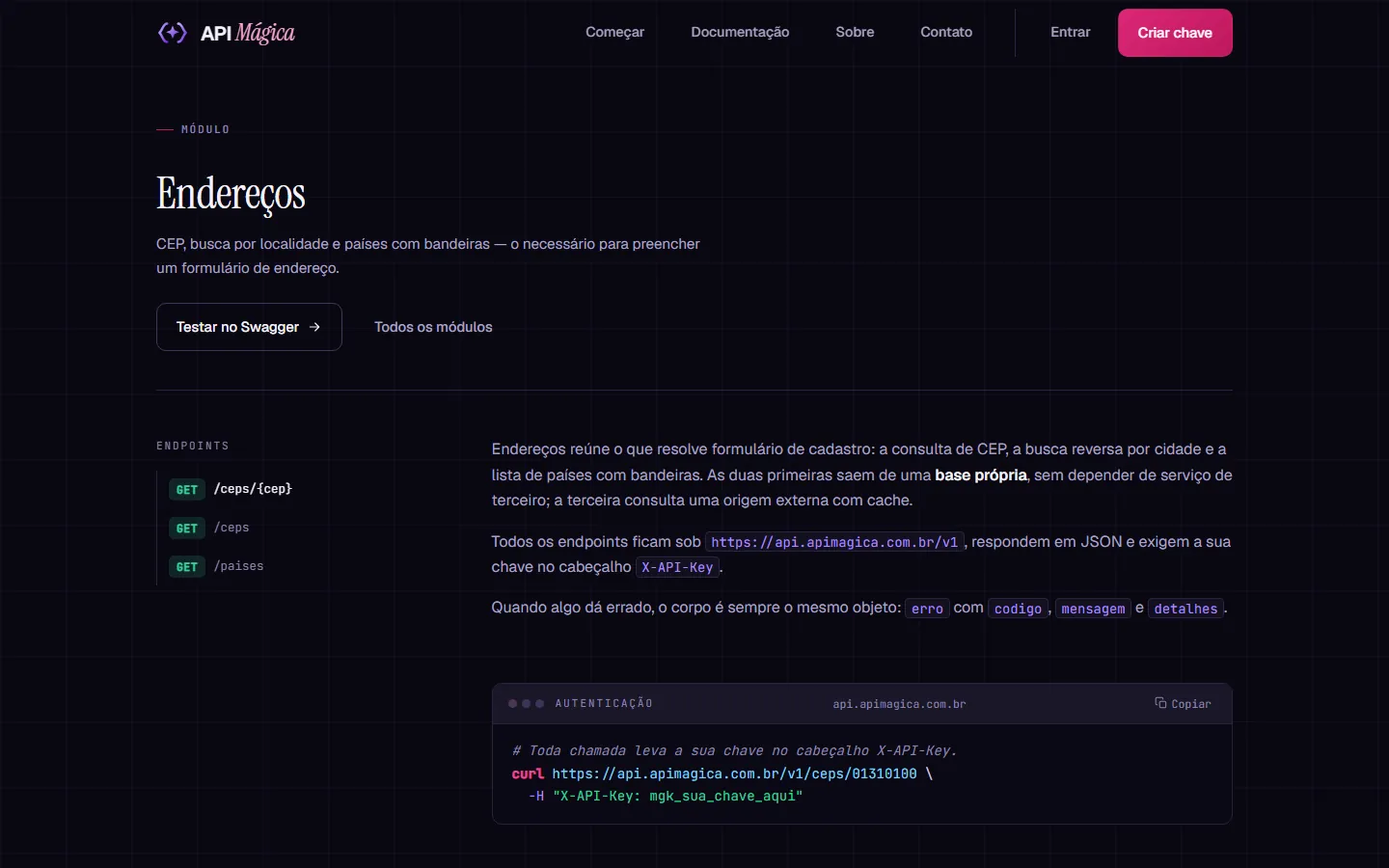Click the inline code tag 'detalhes'
This screenshot has width=1389, height=868.
click(1185, 609)
